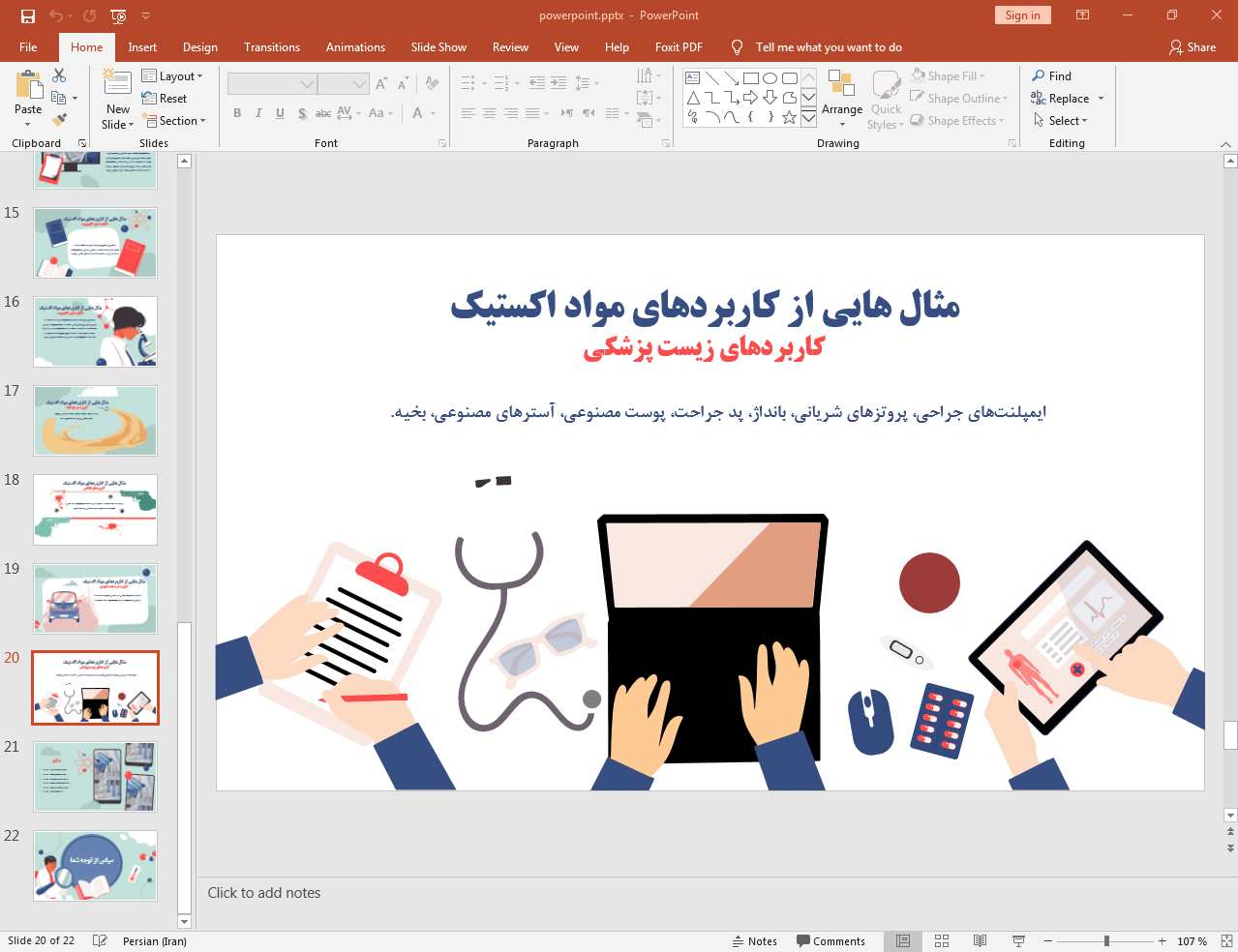Decrease font size with the small A icon
1238x952 pixels.
403,84
